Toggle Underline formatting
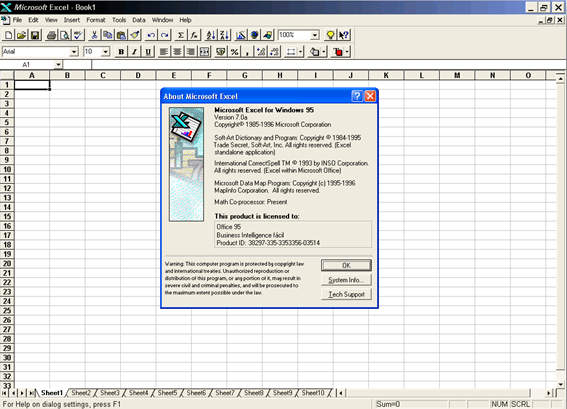Screen dimensions: 567x409 (x=148, y=52)
